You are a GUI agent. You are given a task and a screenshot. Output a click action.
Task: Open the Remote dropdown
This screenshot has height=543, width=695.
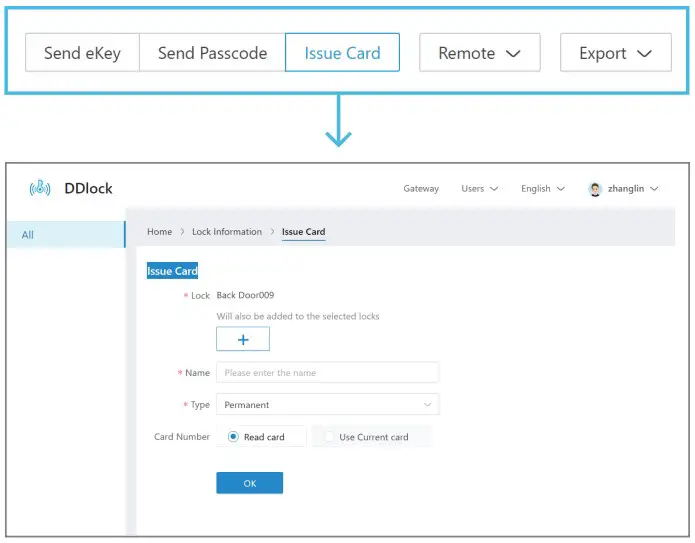point(480,53)
